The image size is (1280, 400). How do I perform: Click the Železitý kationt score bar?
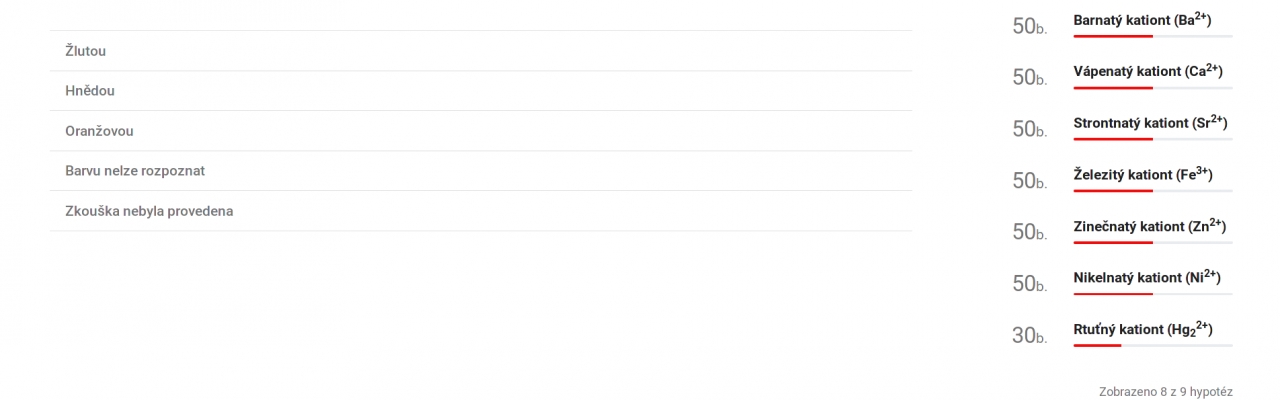[x=1152, y=191]
